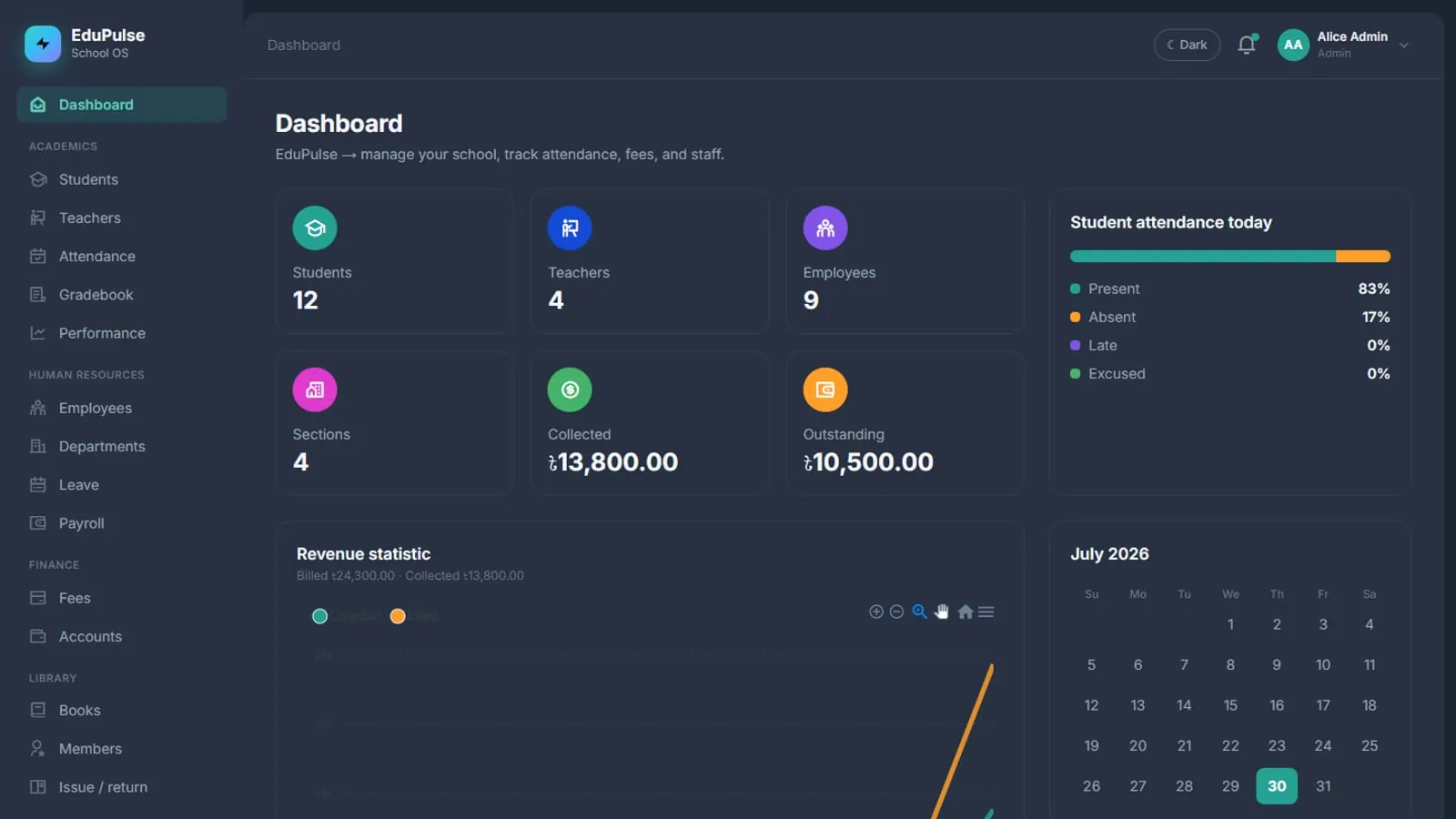
Task: Click the Collected green coin icon
Action: pyautogui.click(x=570, y=389)
